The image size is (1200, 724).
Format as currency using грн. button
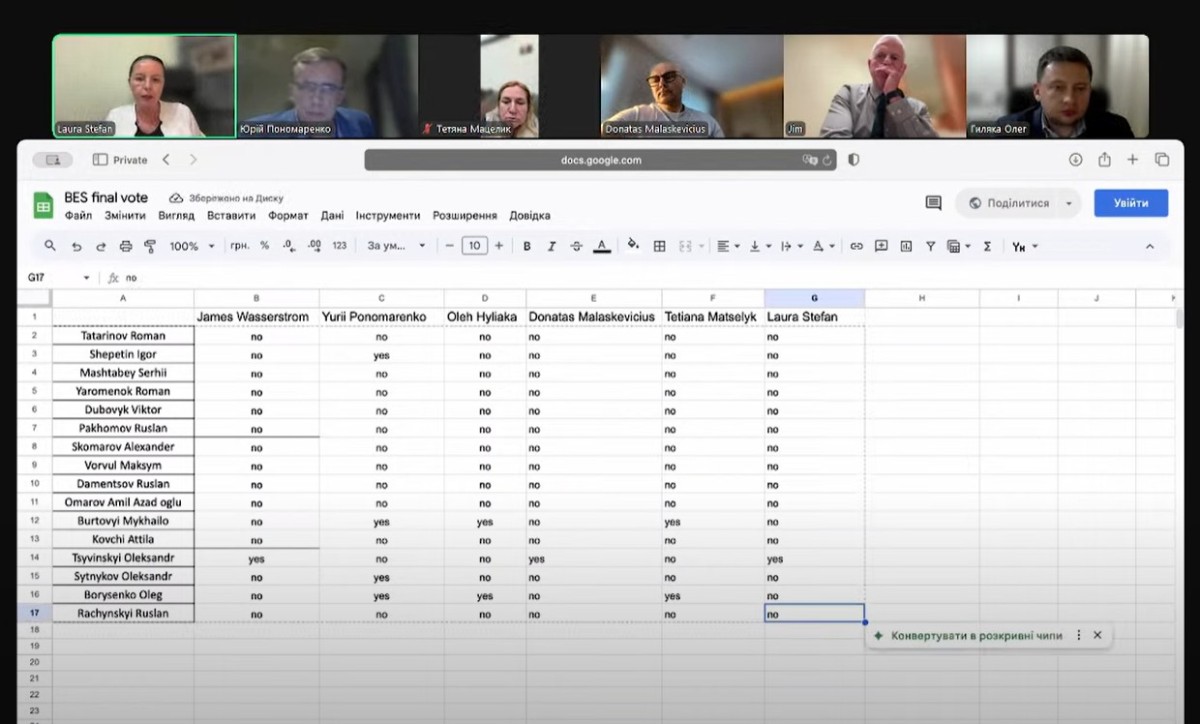click(x=240, y=246)
